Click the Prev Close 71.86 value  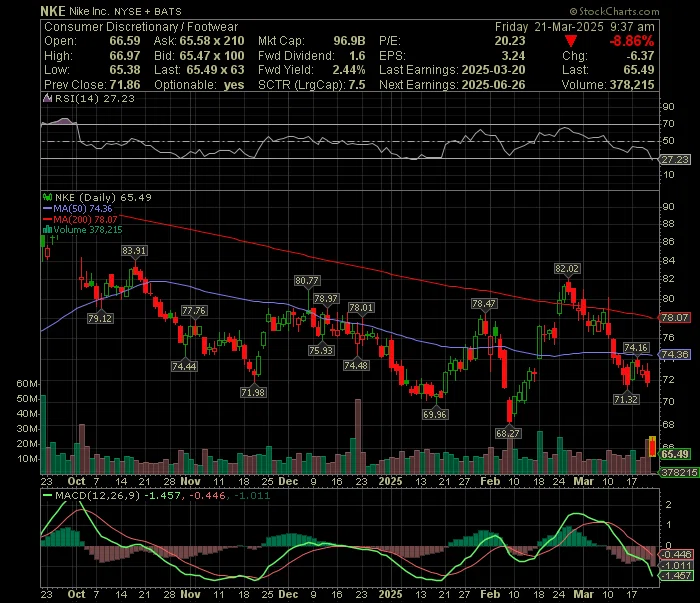pos(125,85)
